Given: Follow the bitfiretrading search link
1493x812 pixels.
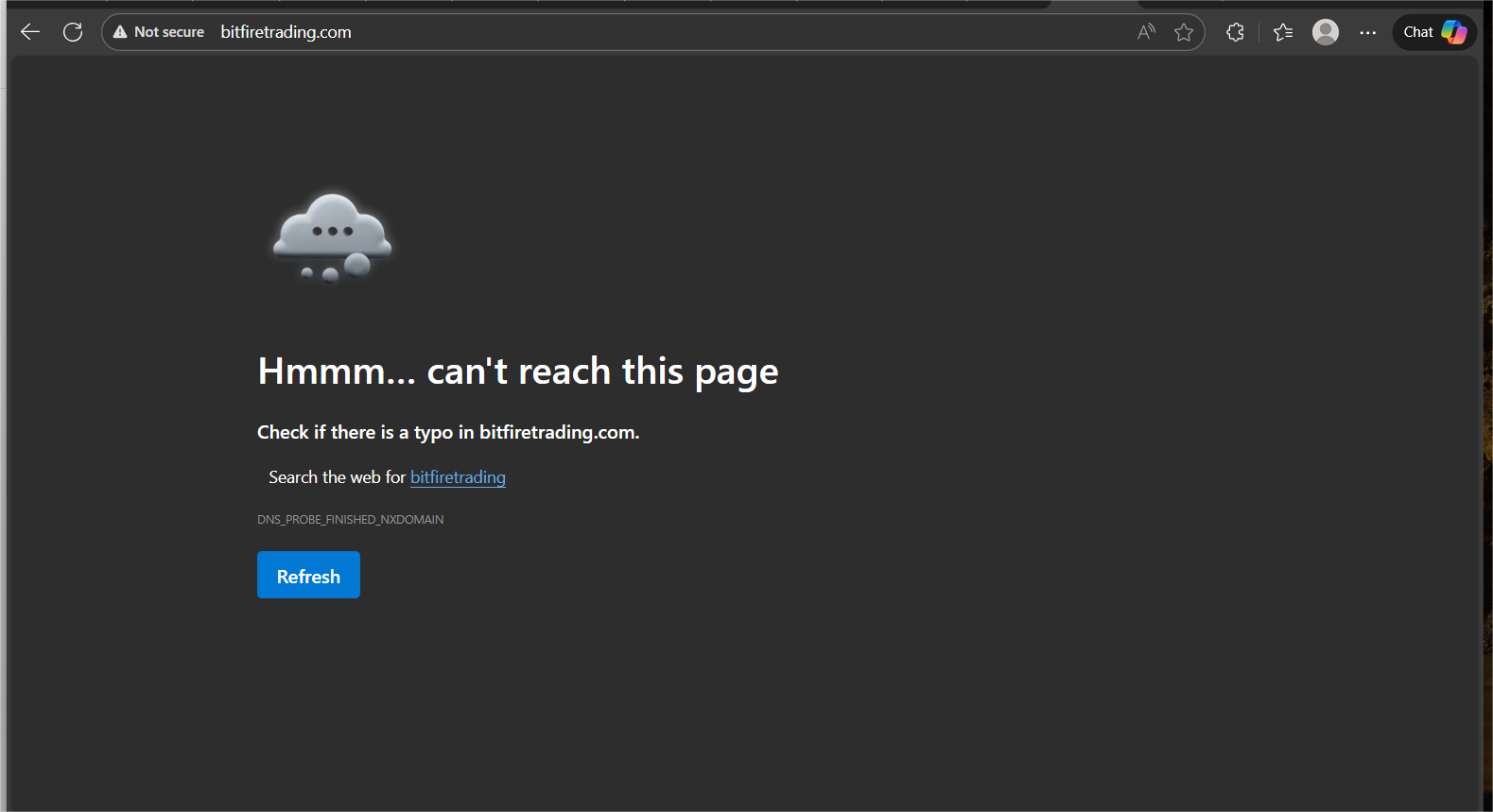Looking at the screenshot, I should pos(458,477).
